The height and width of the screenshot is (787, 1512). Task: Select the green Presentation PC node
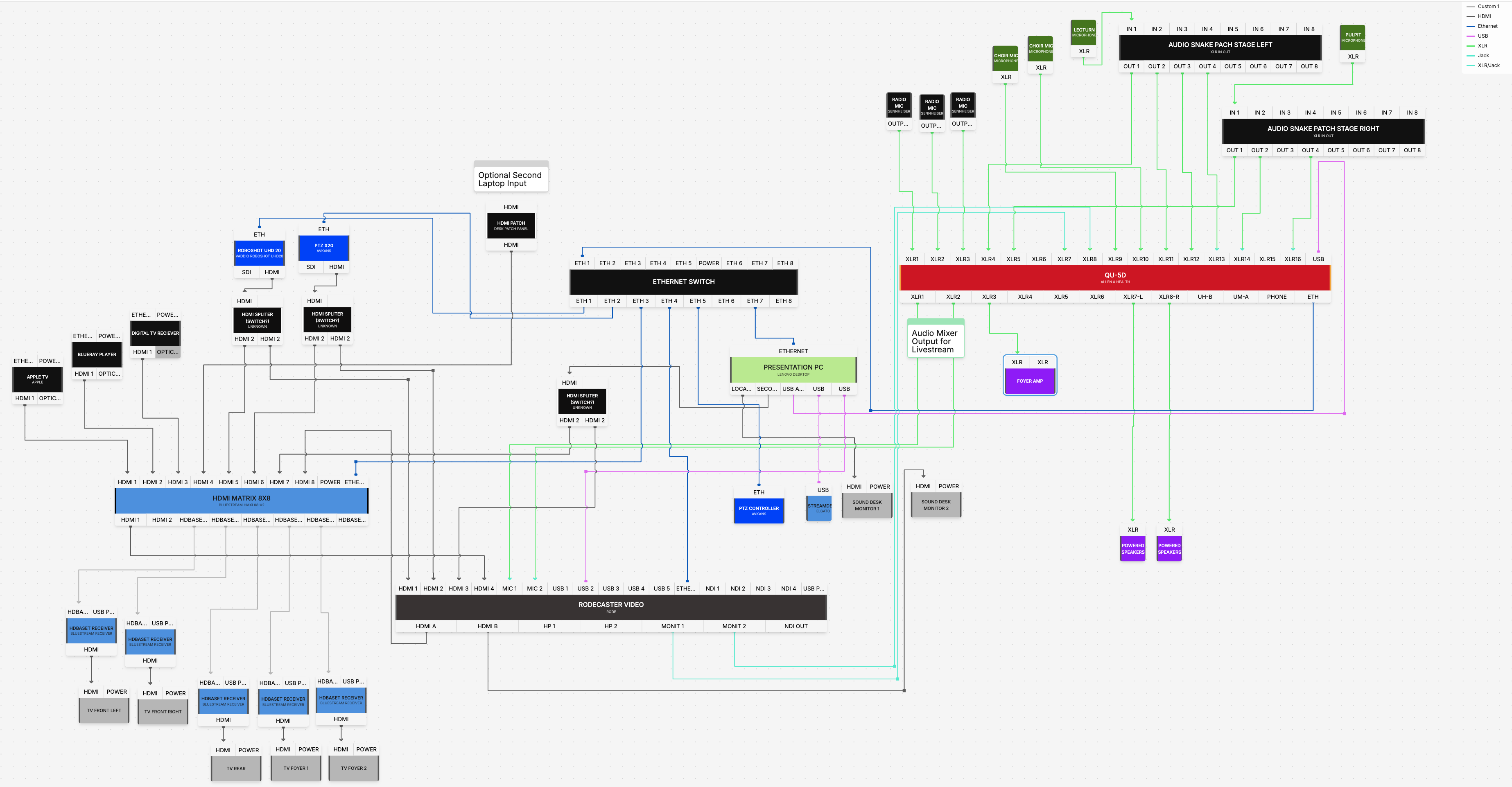pyautogui.click(x=793, y=370)
